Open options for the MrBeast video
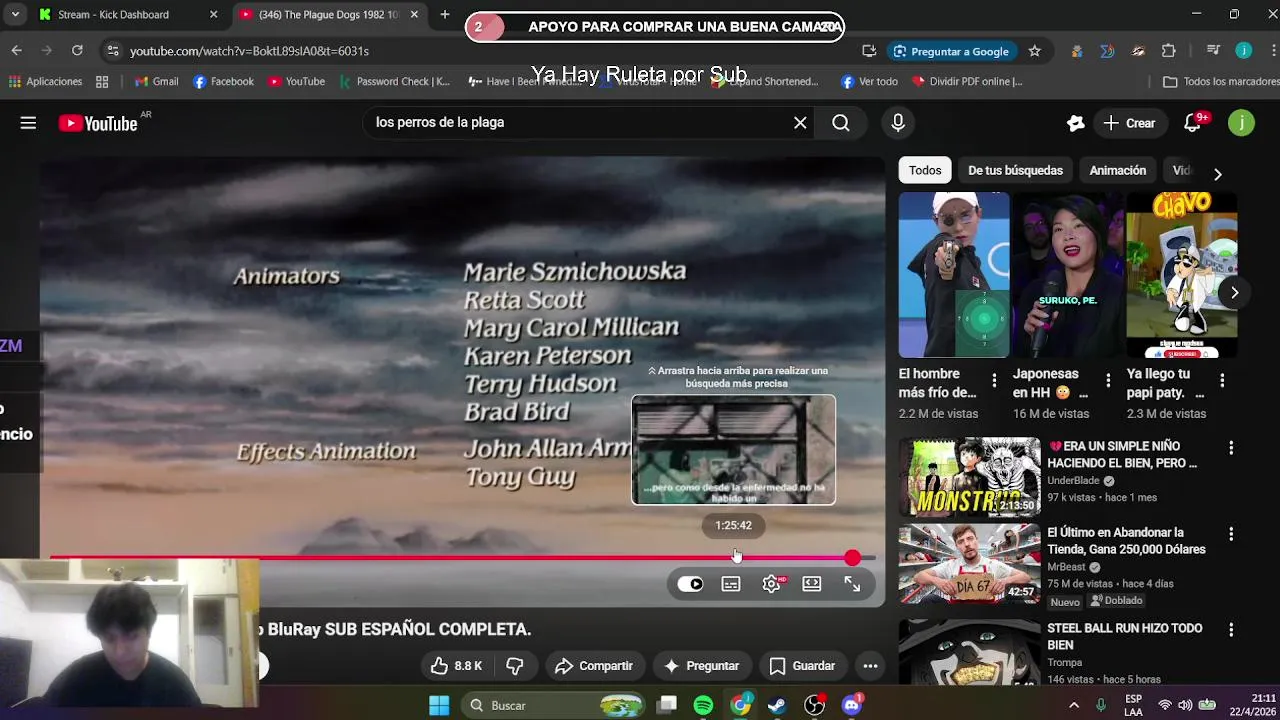The width and height of the screenshot is (1280, 720). tap(1231, 535)
